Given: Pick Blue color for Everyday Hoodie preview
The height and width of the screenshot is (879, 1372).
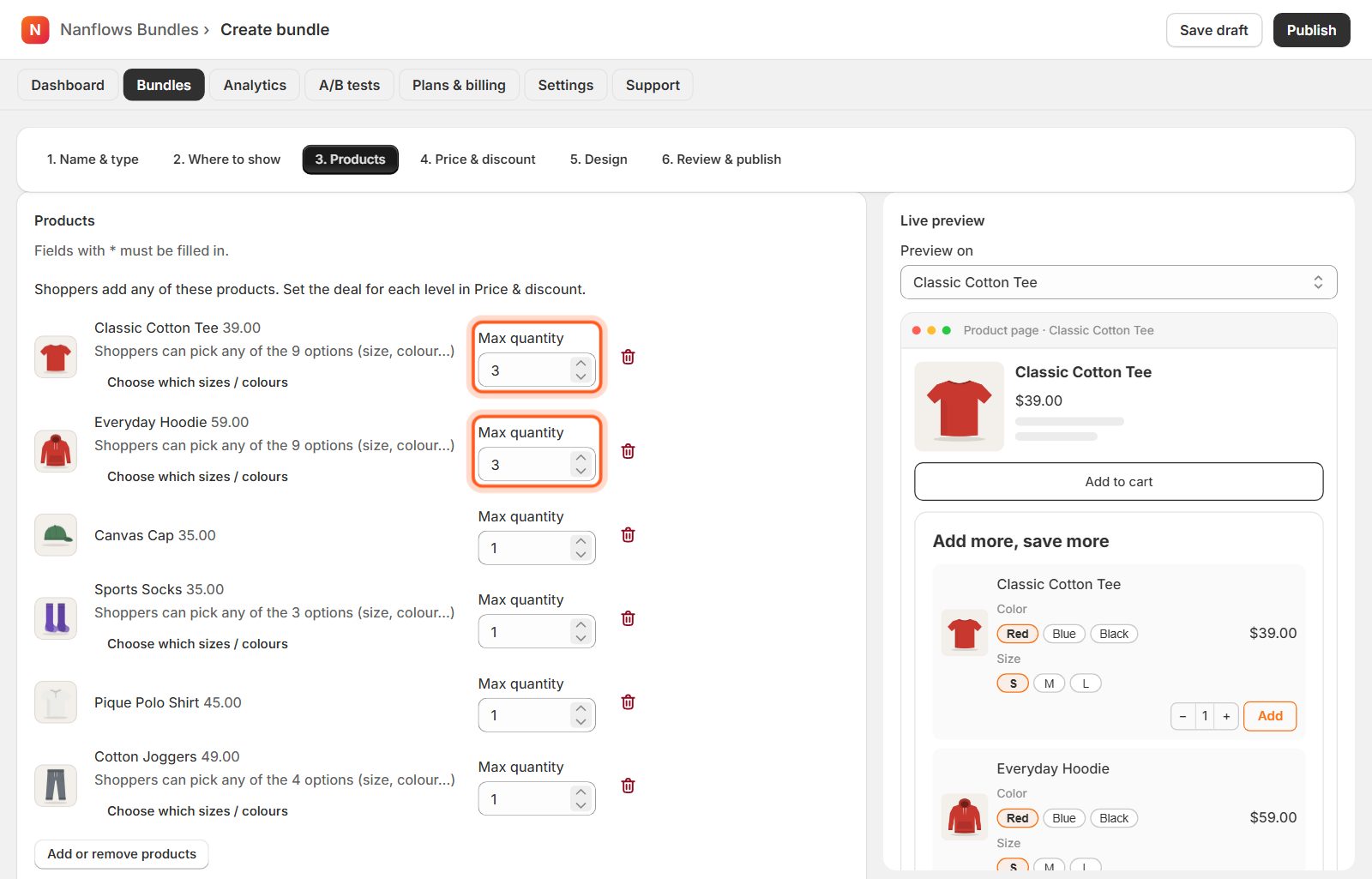Looking at the screenshot, I should (1064, 818).
